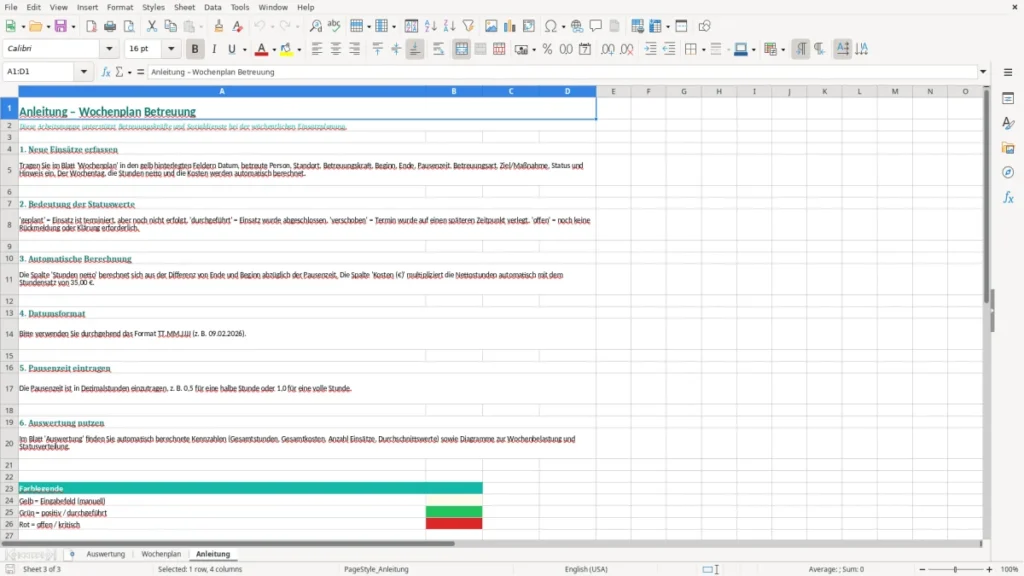Click the Function Wizard fx icon
Viewport: 1024px width, 576px height.
coord(106,72)
